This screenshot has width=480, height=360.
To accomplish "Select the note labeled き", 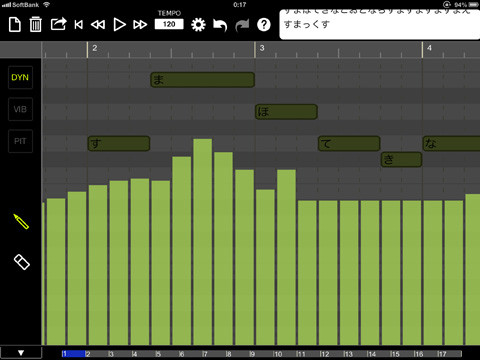I will click(x=401, y=160).
